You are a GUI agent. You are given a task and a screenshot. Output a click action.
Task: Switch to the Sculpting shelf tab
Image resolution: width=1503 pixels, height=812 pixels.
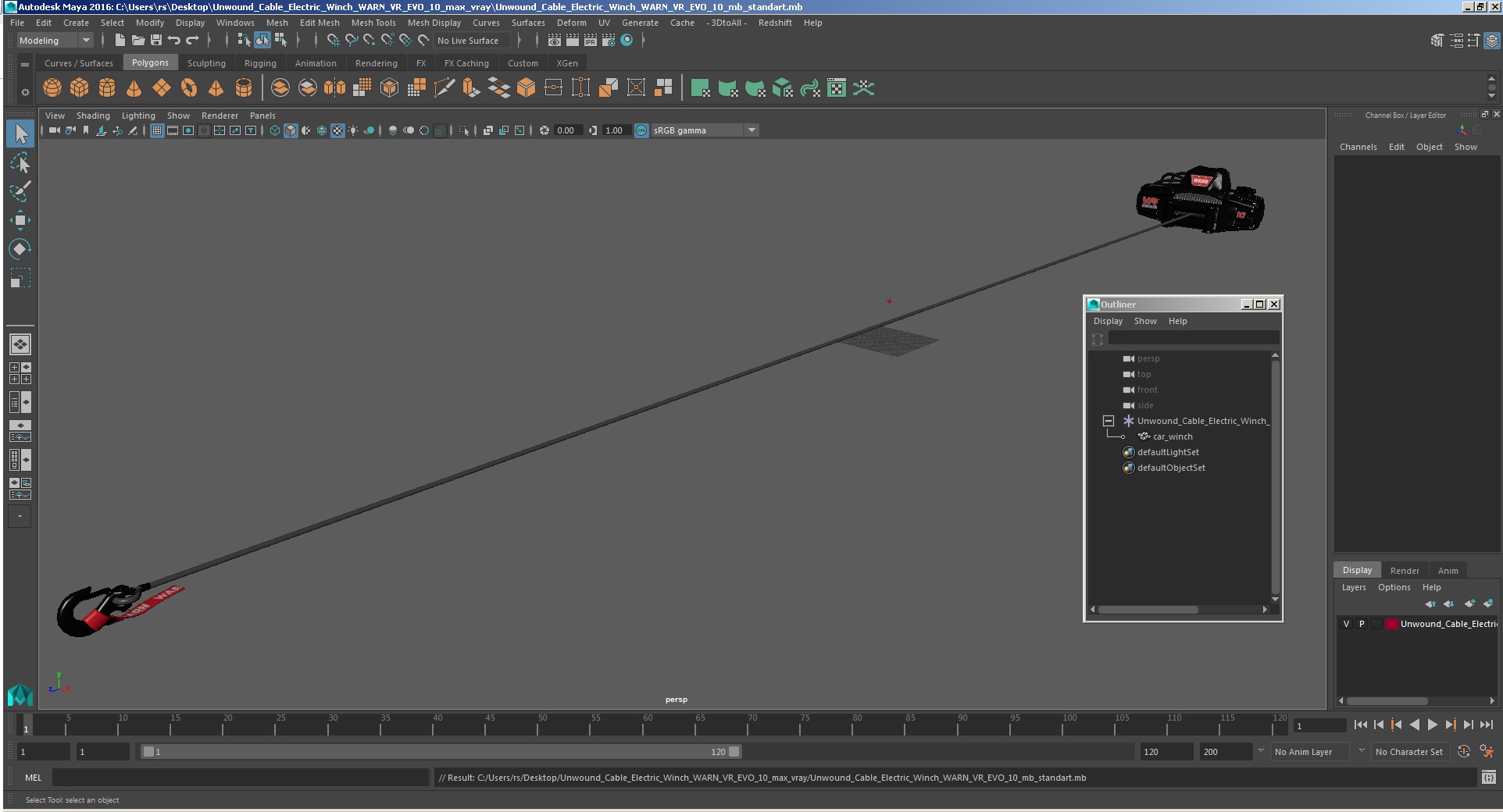click(206, 63)
